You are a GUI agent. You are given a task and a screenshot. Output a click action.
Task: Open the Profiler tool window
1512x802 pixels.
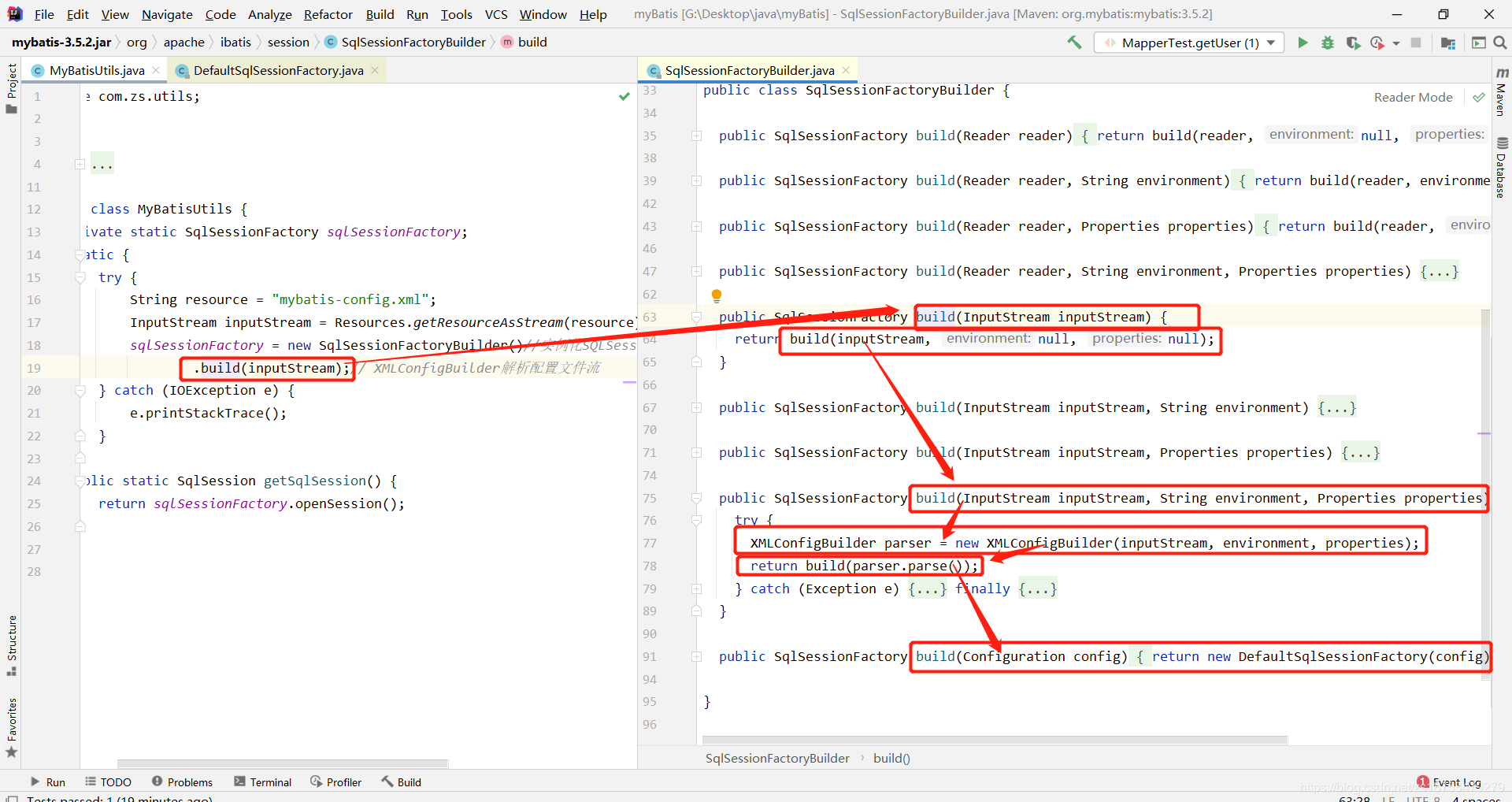click(x=336, y=782)
